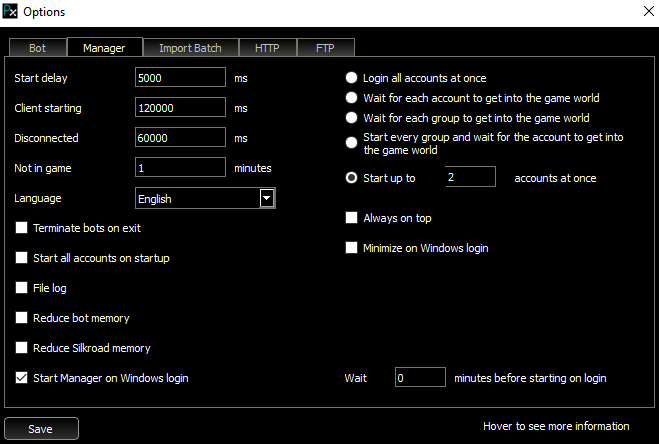Viewport: 659px width, 444px height.
Task: Switch to the Bot tab
Action: [x=37, y=47]
